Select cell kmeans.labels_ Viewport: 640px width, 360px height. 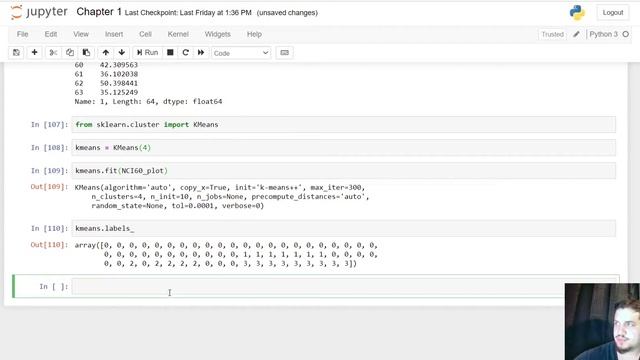point(343,228)
